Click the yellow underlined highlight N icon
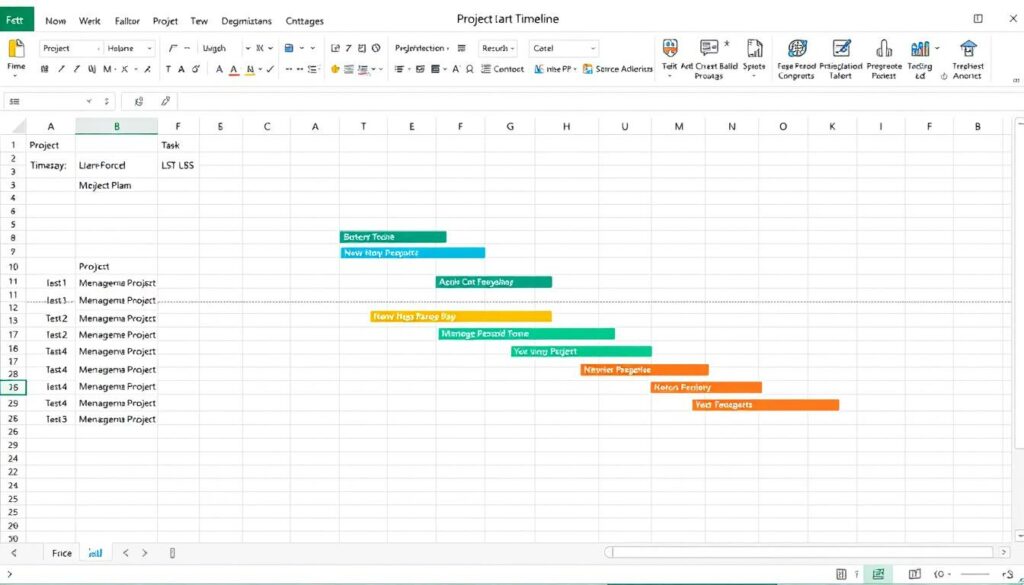1024x585 pixels. [x=250, y=69]
